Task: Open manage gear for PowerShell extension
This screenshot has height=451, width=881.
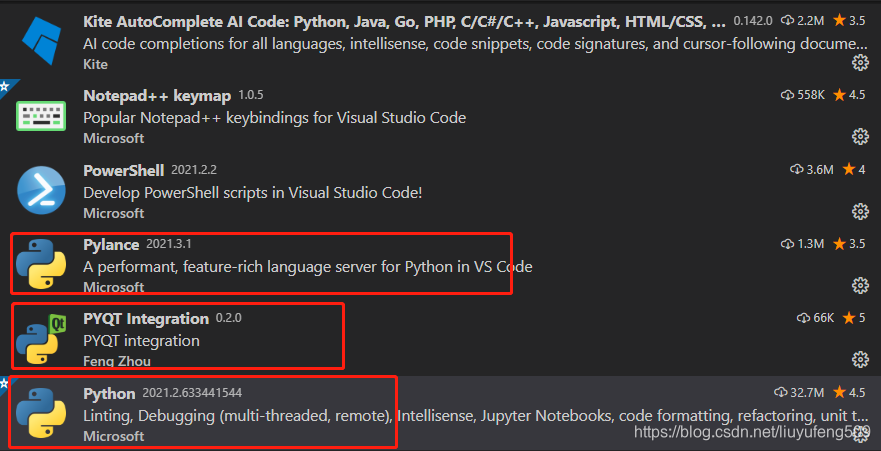Action: click(860, 211)
